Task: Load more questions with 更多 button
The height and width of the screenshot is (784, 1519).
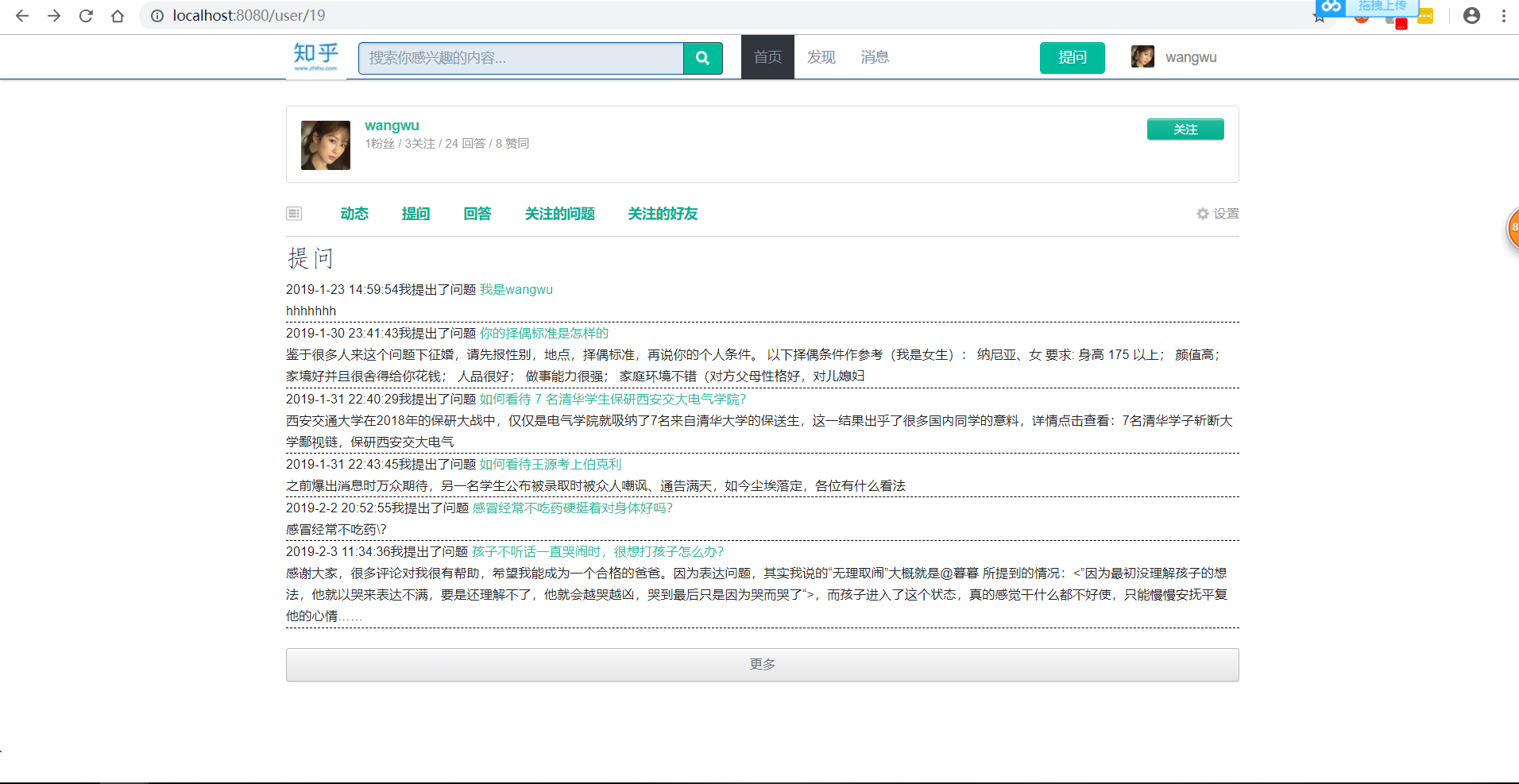Action: pyautogui.click(x=763, y=665)
